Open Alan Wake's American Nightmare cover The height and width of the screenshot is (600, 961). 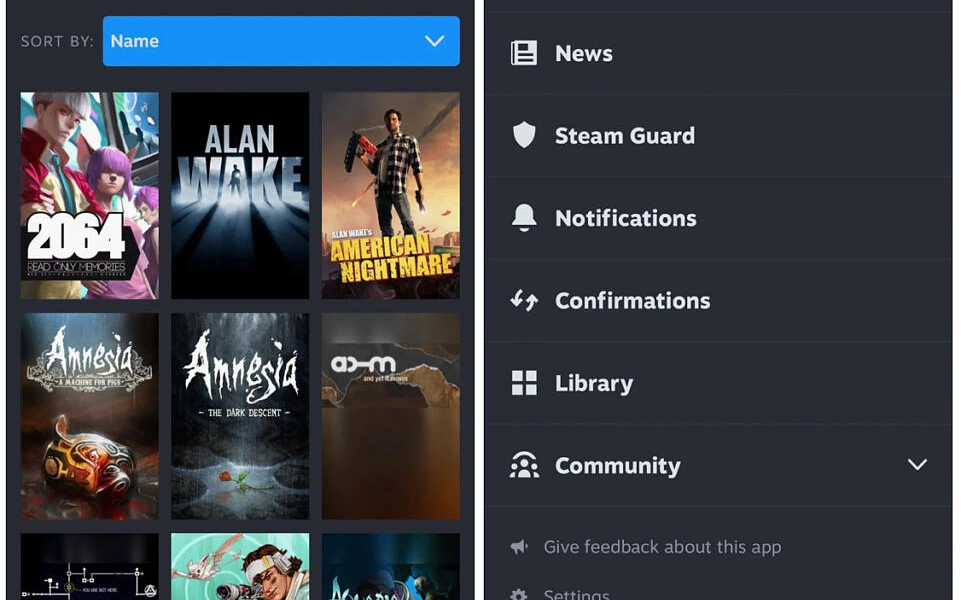coord(391,196)
